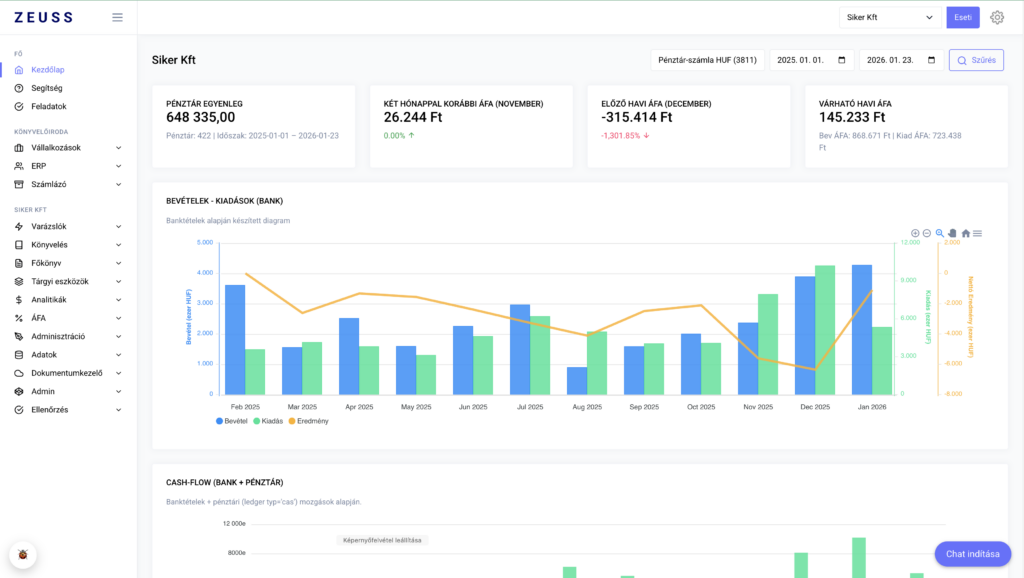Start a chat with Chat indítása
This screenshot has height=578, width=1024.
(972, 554)
